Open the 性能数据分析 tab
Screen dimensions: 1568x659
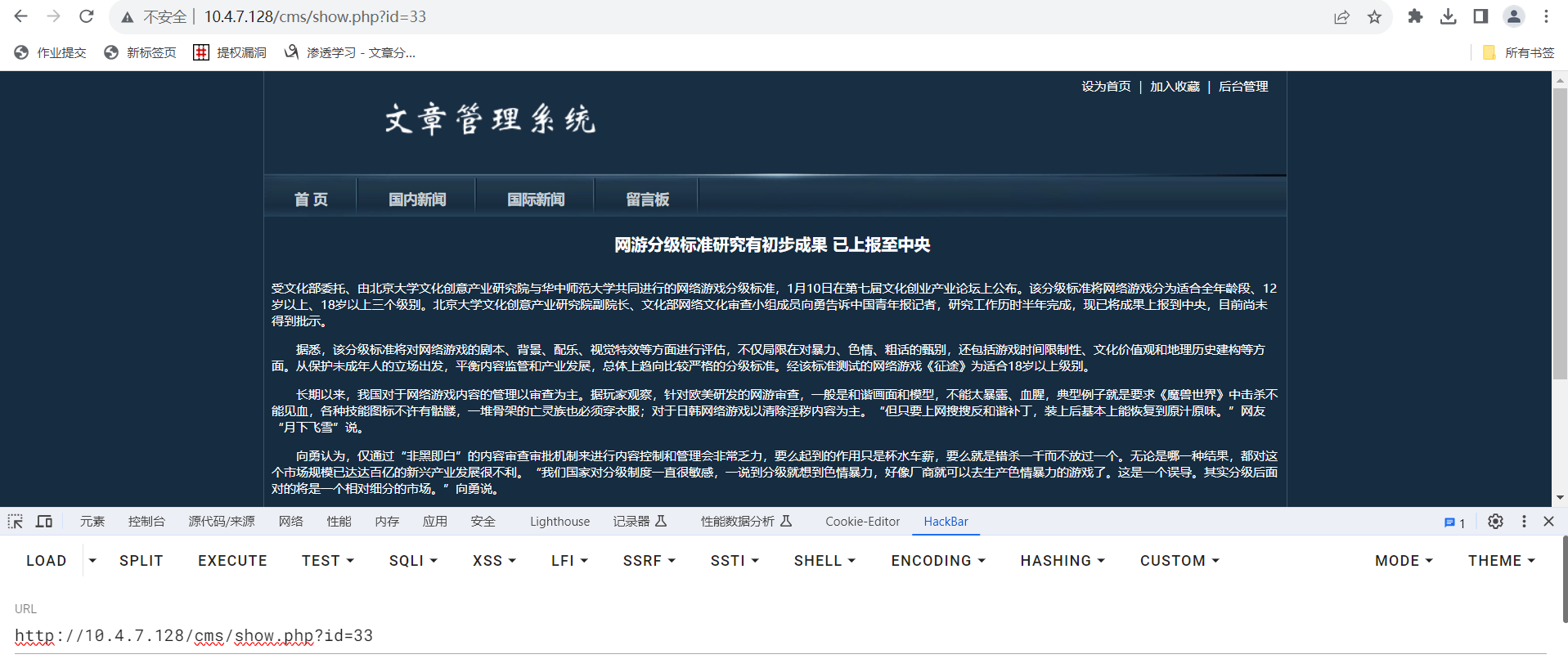coord(746,522)
